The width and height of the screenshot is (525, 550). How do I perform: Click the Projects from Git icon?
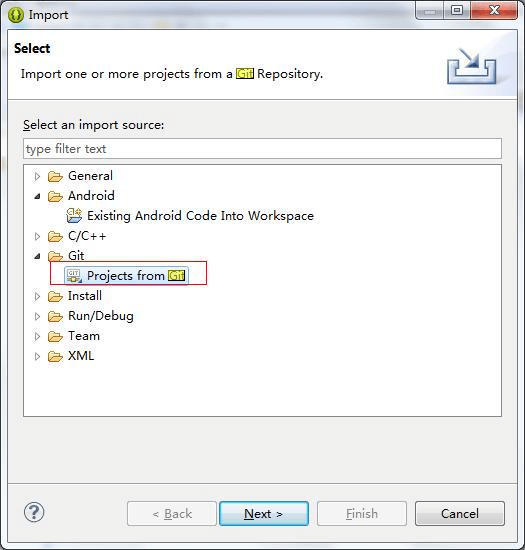pos(74,276)
